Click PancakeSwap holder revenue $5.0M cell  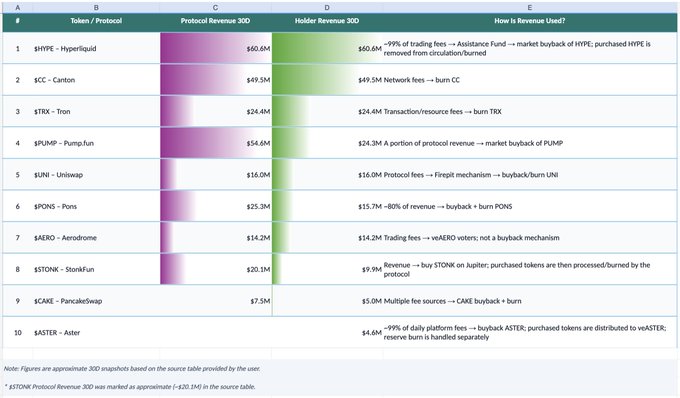[327, 301]
